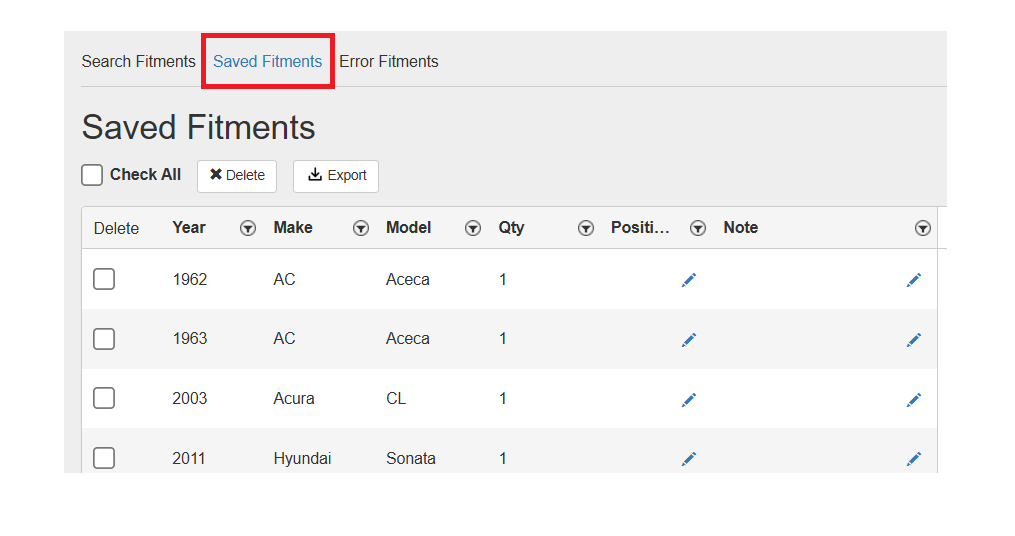
Task: Click the year cell 2011
Action: (x=188, y=459)
